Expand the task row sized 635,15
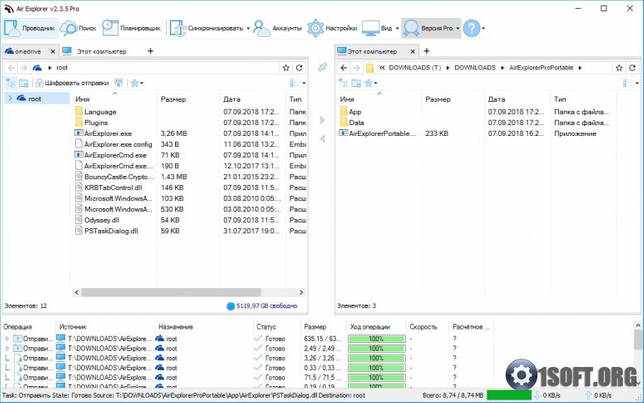Image resolution: width=644 pixels, height=403 pixels. tap(7, 339)
